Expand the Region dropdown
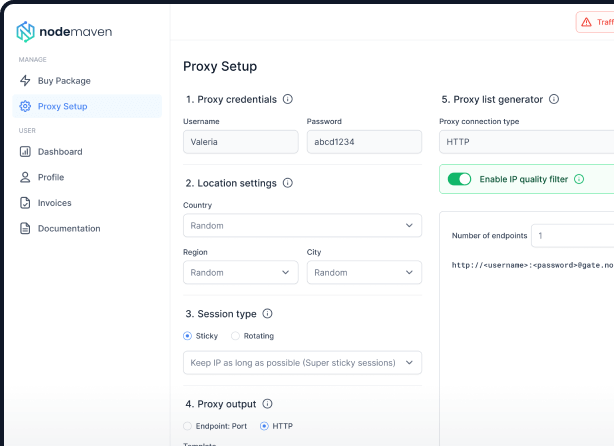The image size is (614, 446). (240, 272)
